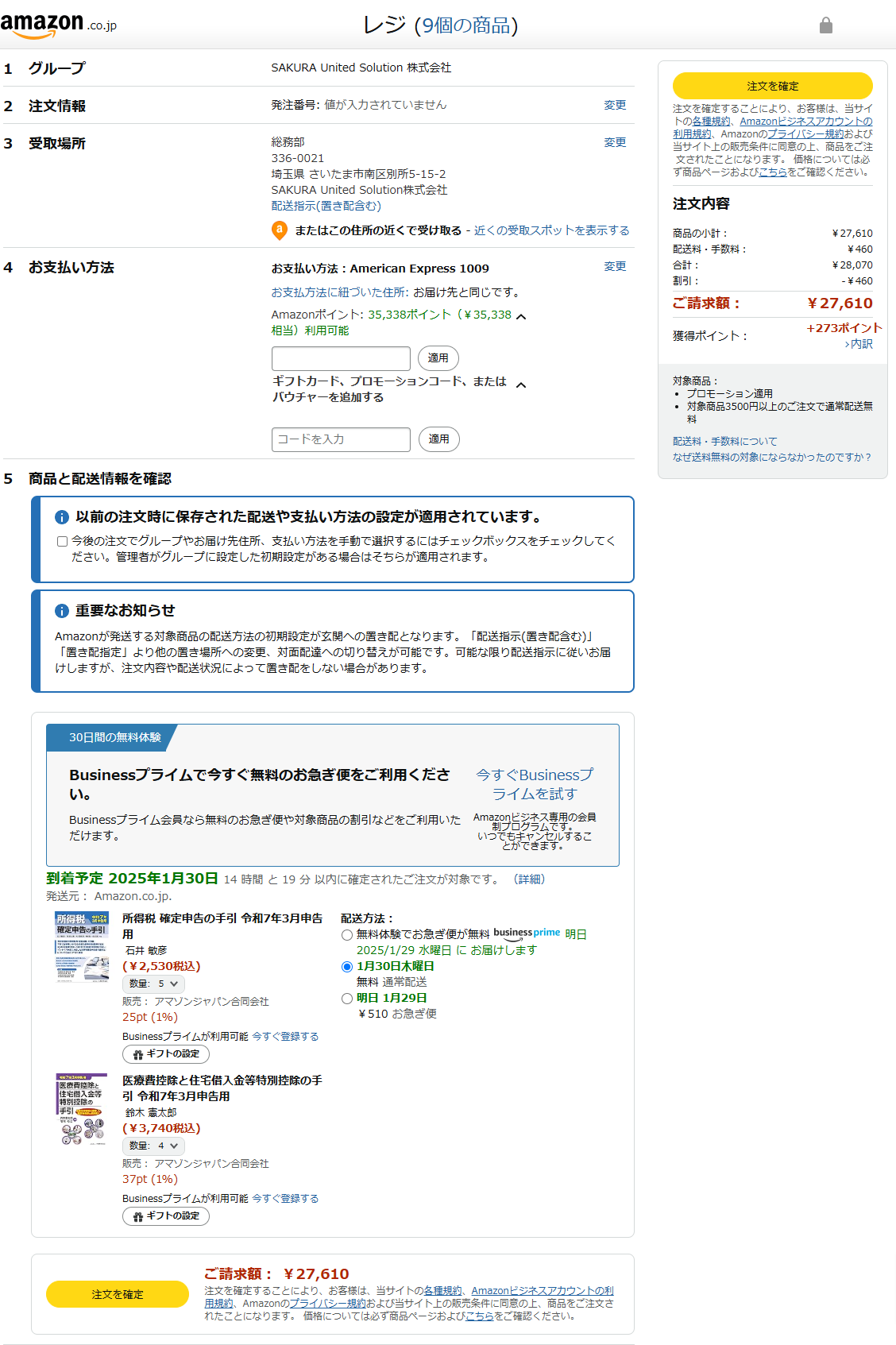
Task: Collapse the Amazon points section chevron
Action: click(521, 316)
